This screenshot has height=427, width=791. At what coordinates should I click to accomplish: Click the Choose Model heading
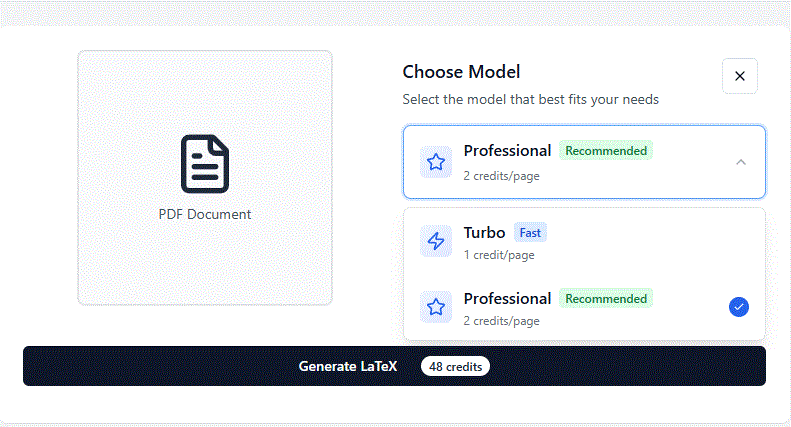[461, 72]
